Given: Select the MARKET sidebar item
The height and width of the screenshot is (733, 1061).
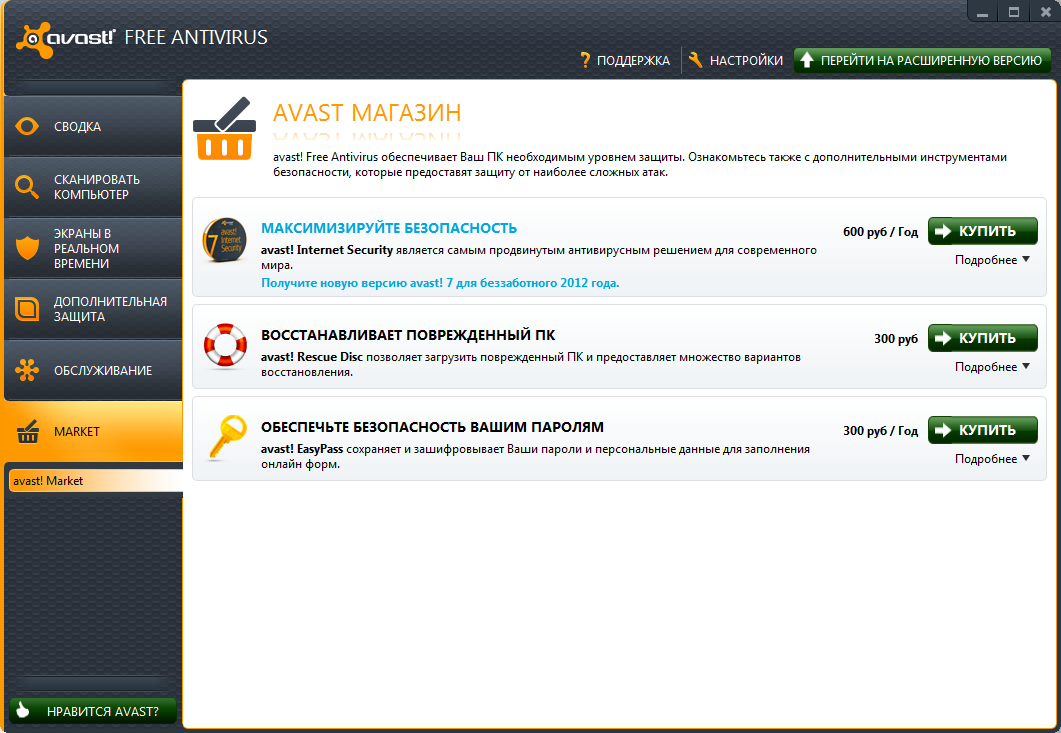Looking at the screenshot, I should pyautogui.click(x=93, y=431).
